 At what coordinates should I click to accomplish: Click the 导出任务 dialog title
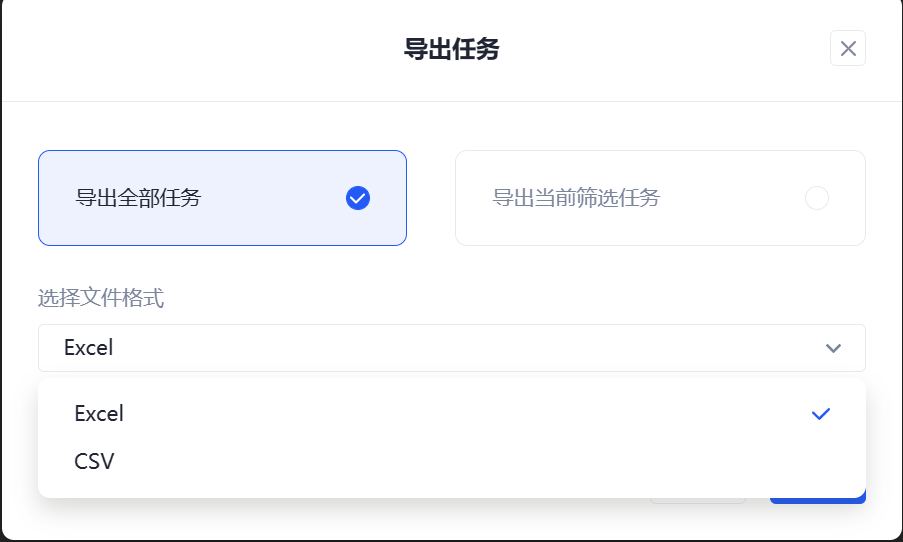click(451, 49)
